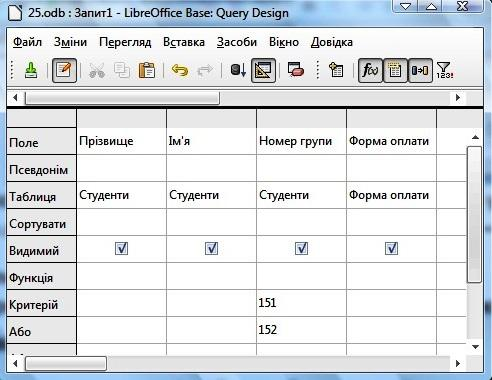Screen dimensions: 492x380
Task: Click upper horizontal scrollbar left arrow
Action: pyautogui.click(x=15, y=98)
